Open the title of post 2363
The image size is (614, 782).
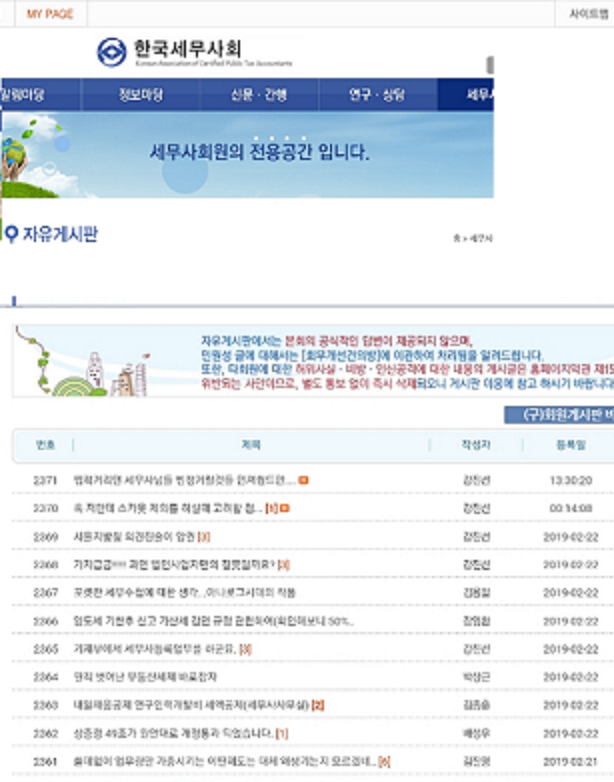coord(191,705)
